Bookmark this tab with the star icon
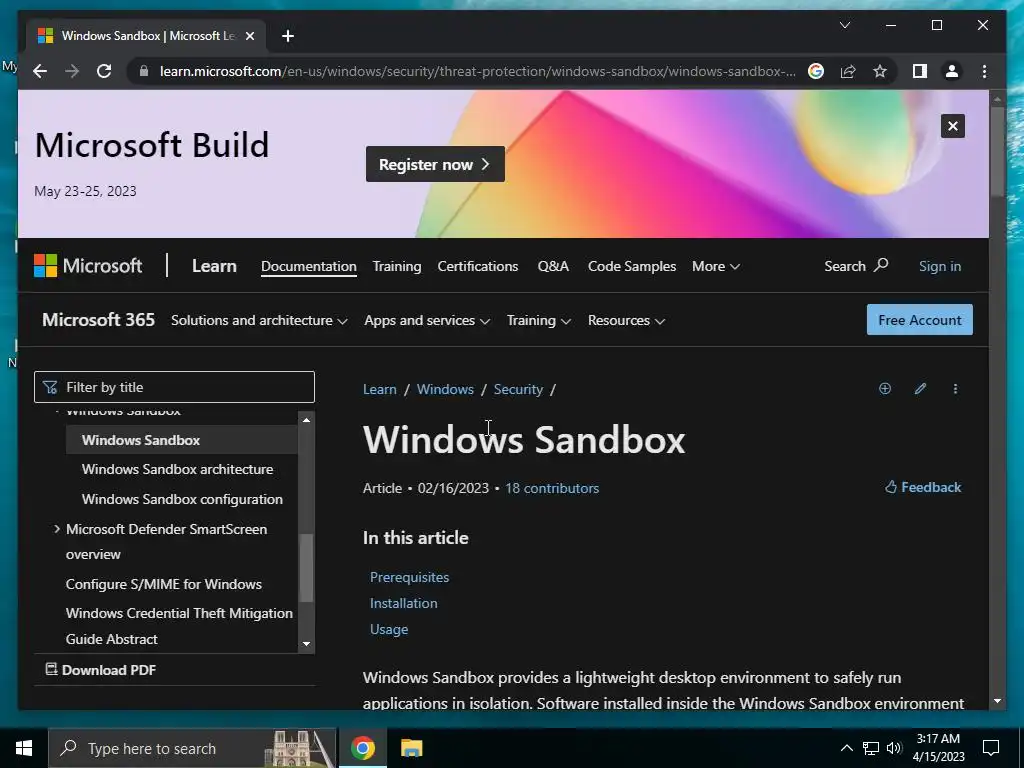This screenshot has height=768, width=1024. pyautogui.click(x=880, y=71)
